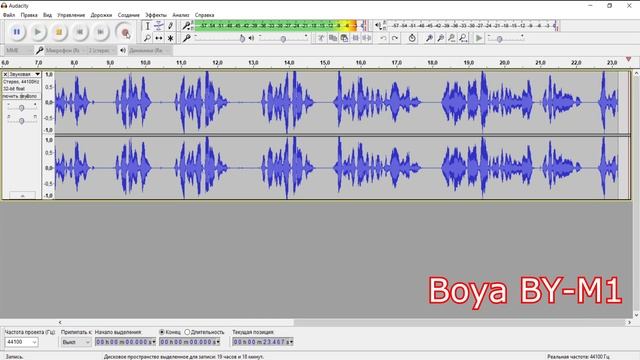Image resolution: width=640 pixels, height=360 pixels.
Task: Adjust the track pan slider
Action: click(22, 120)
